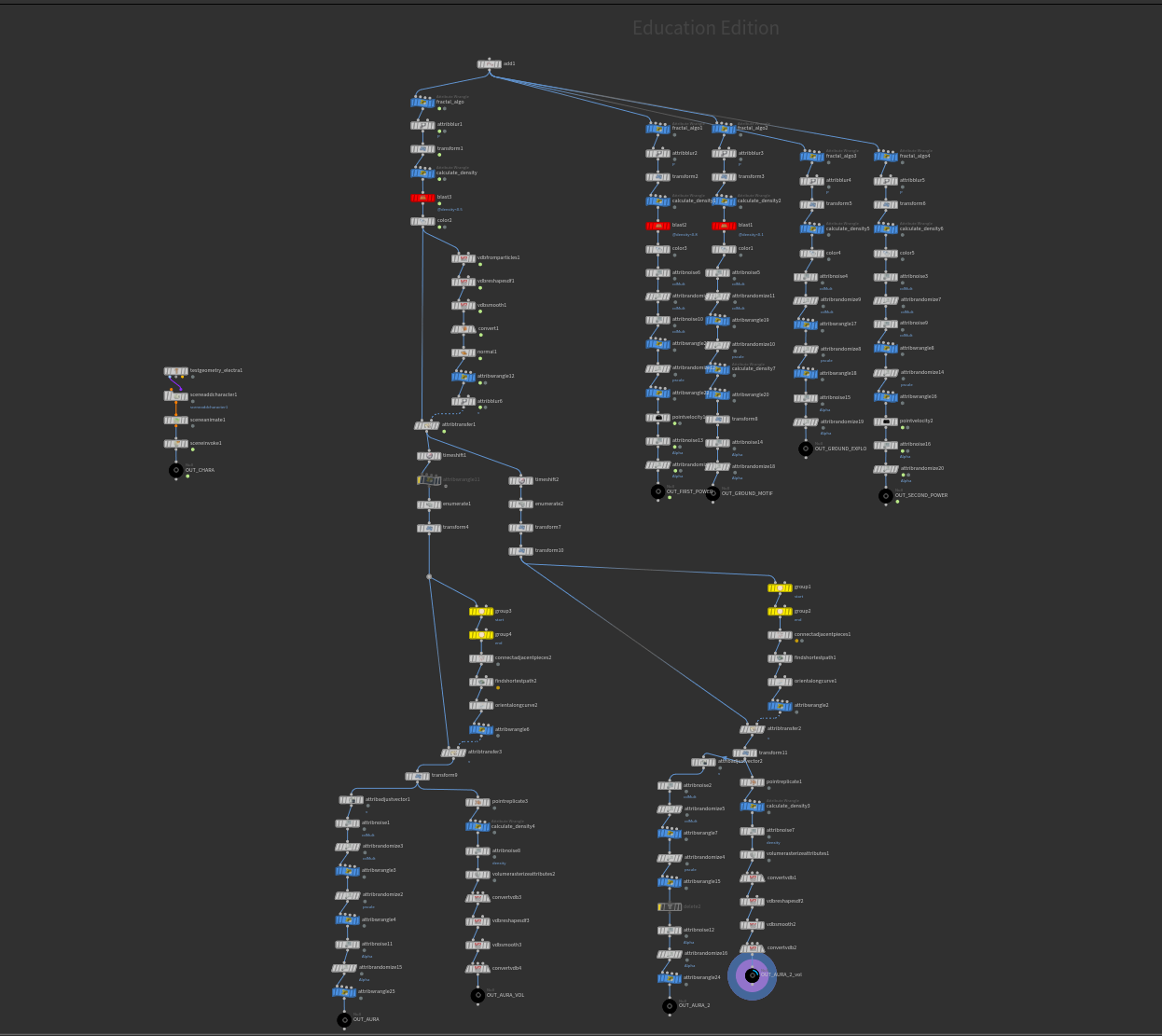
Task: Select the add1 node icon
Action: tap(489, 64)
